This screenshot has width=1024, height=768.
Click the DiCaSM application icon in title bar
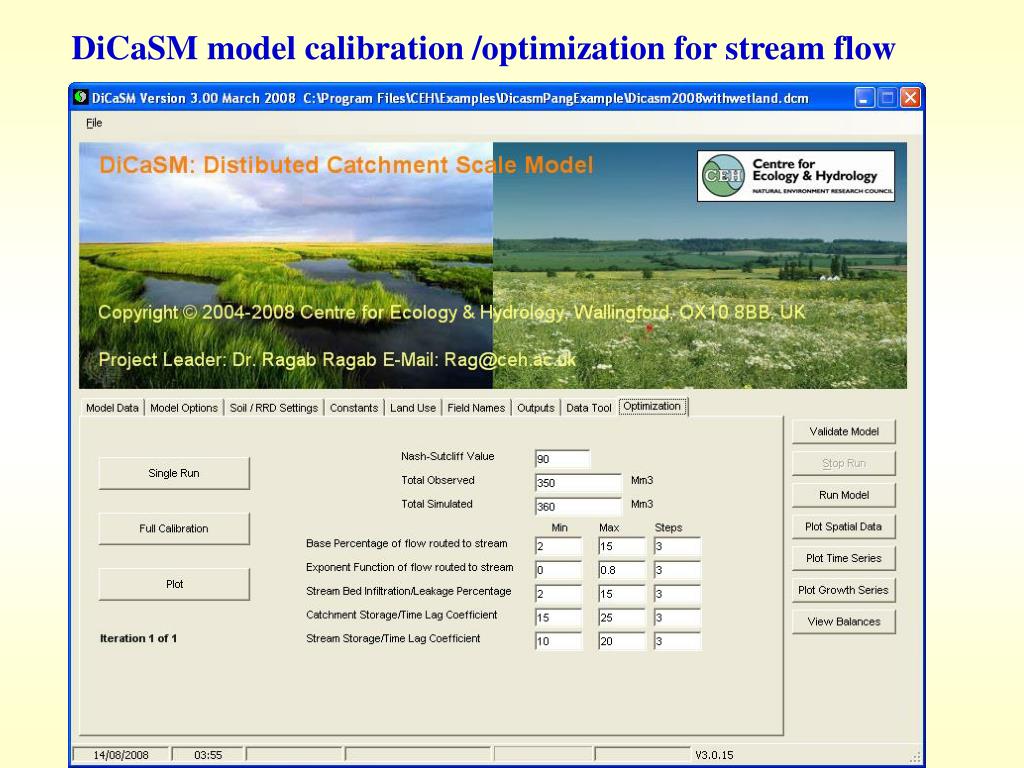click(x=81, y=98)
